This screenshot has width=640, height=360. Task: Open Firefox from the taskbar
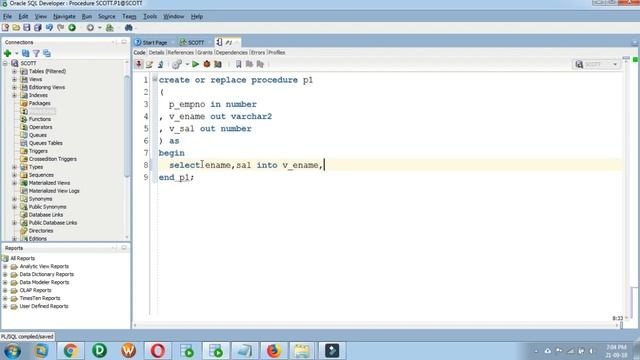click(x=273, y=351)
